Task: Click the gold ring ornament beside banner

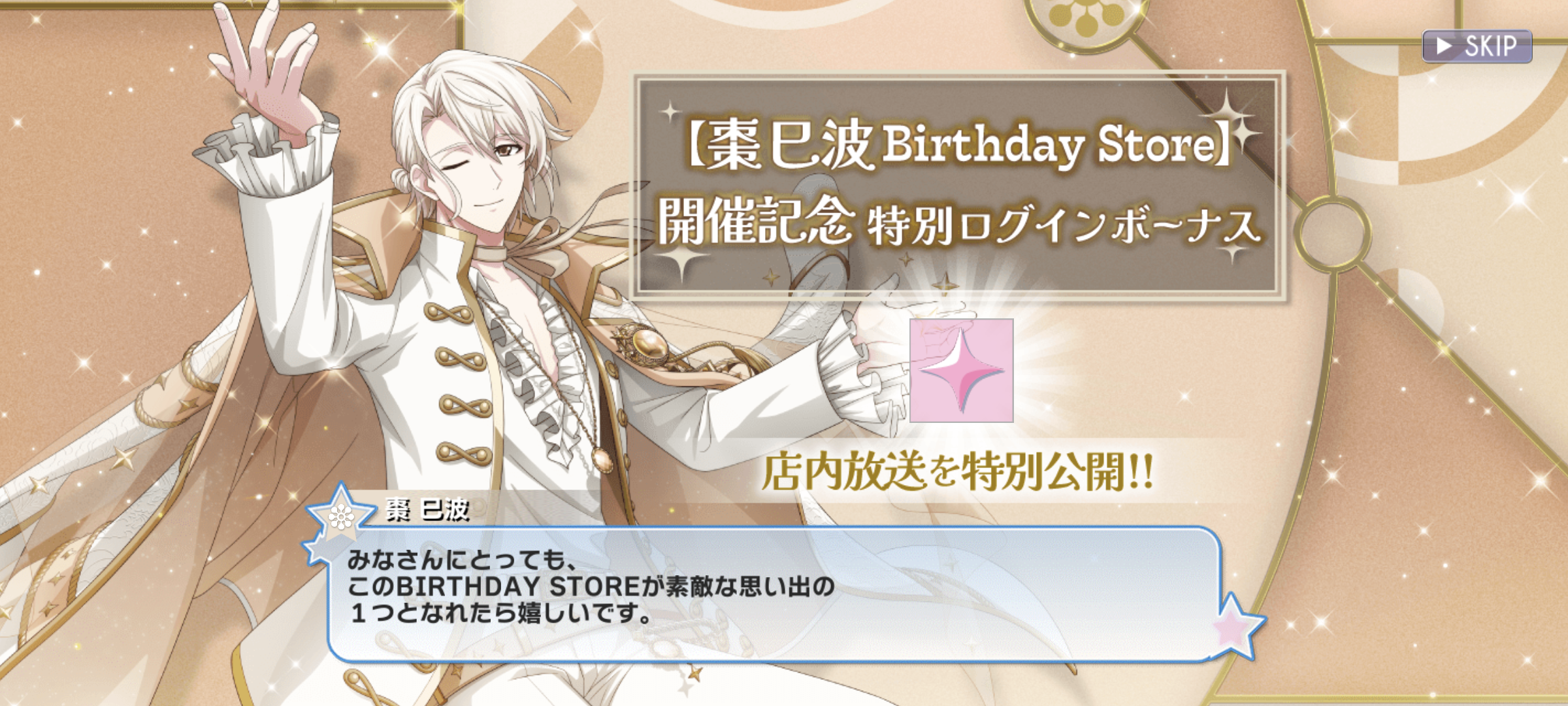Action: (x=1333, y=232)
